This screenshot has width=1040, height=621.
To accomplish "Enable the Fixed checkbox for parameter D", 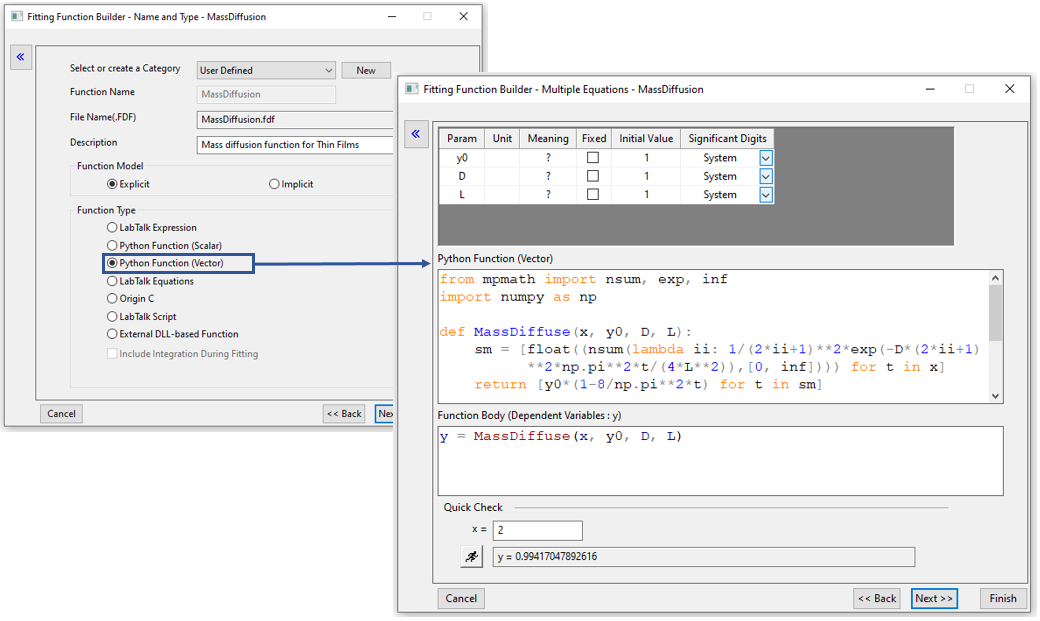I will (593, 176).
